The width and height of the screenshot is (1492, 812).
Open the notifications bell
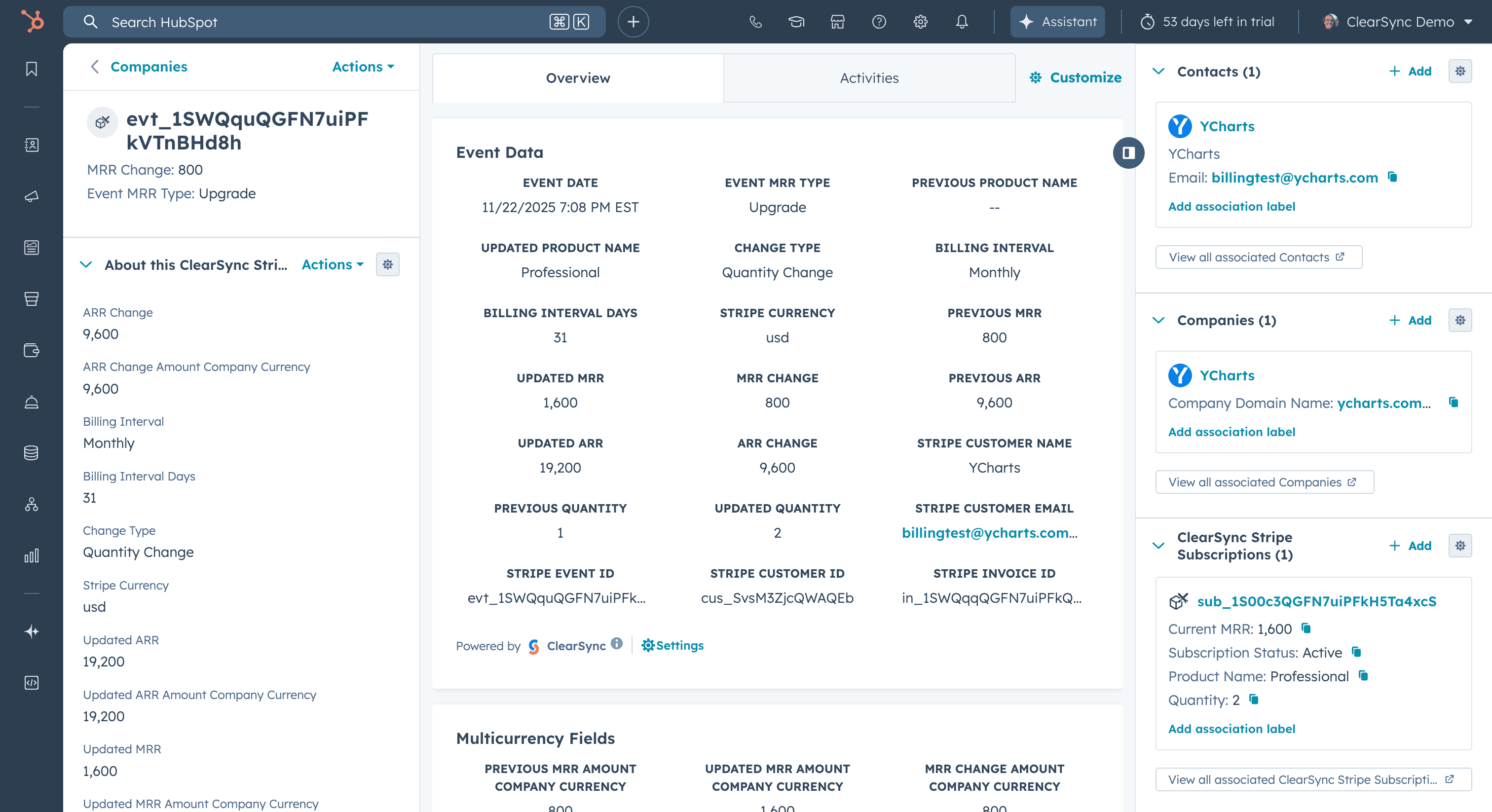tap(962, 22)
